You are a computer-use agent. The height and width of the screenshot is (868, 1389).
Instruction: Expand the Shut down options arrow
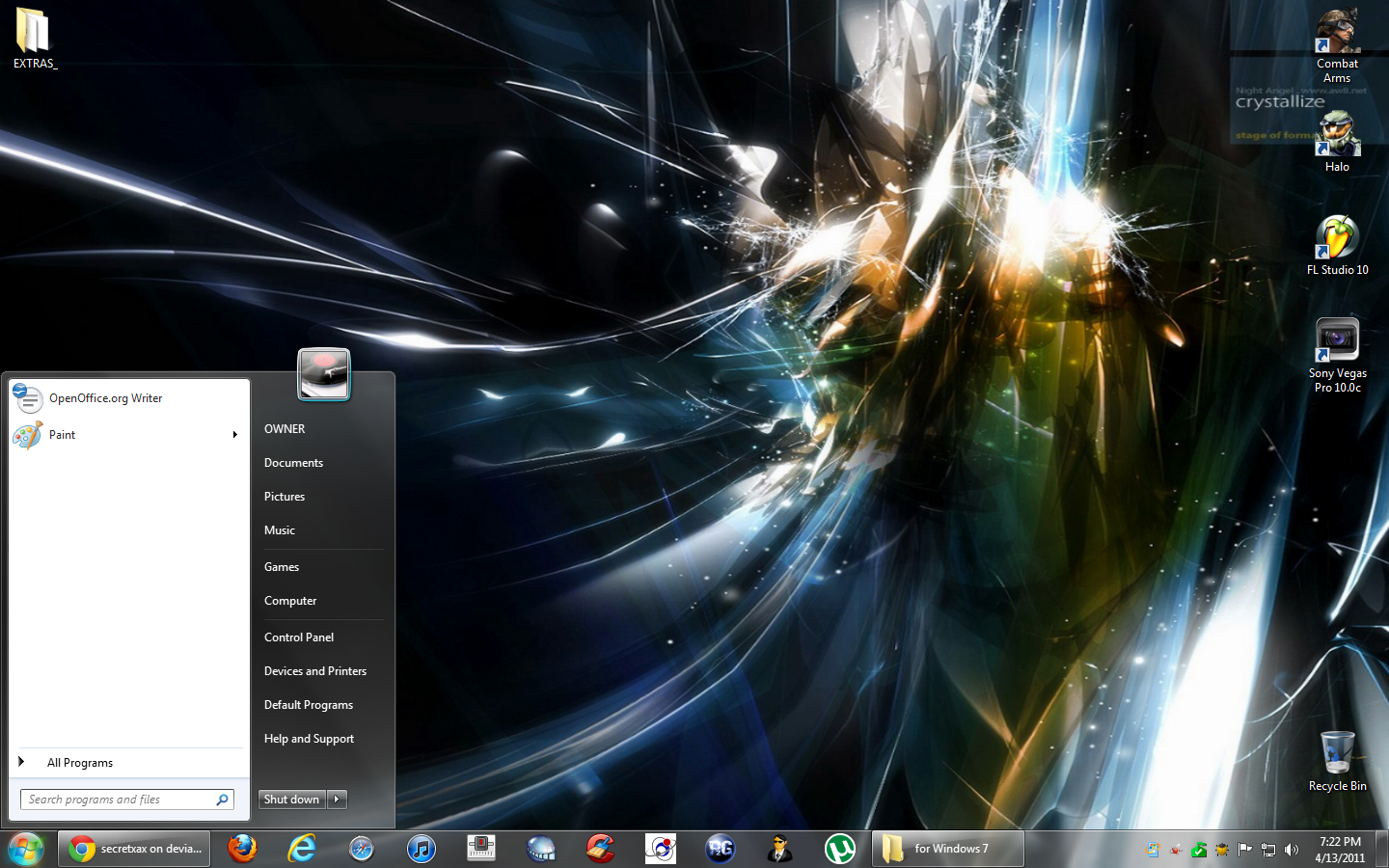pyautogui.click(x=337, y=800)
